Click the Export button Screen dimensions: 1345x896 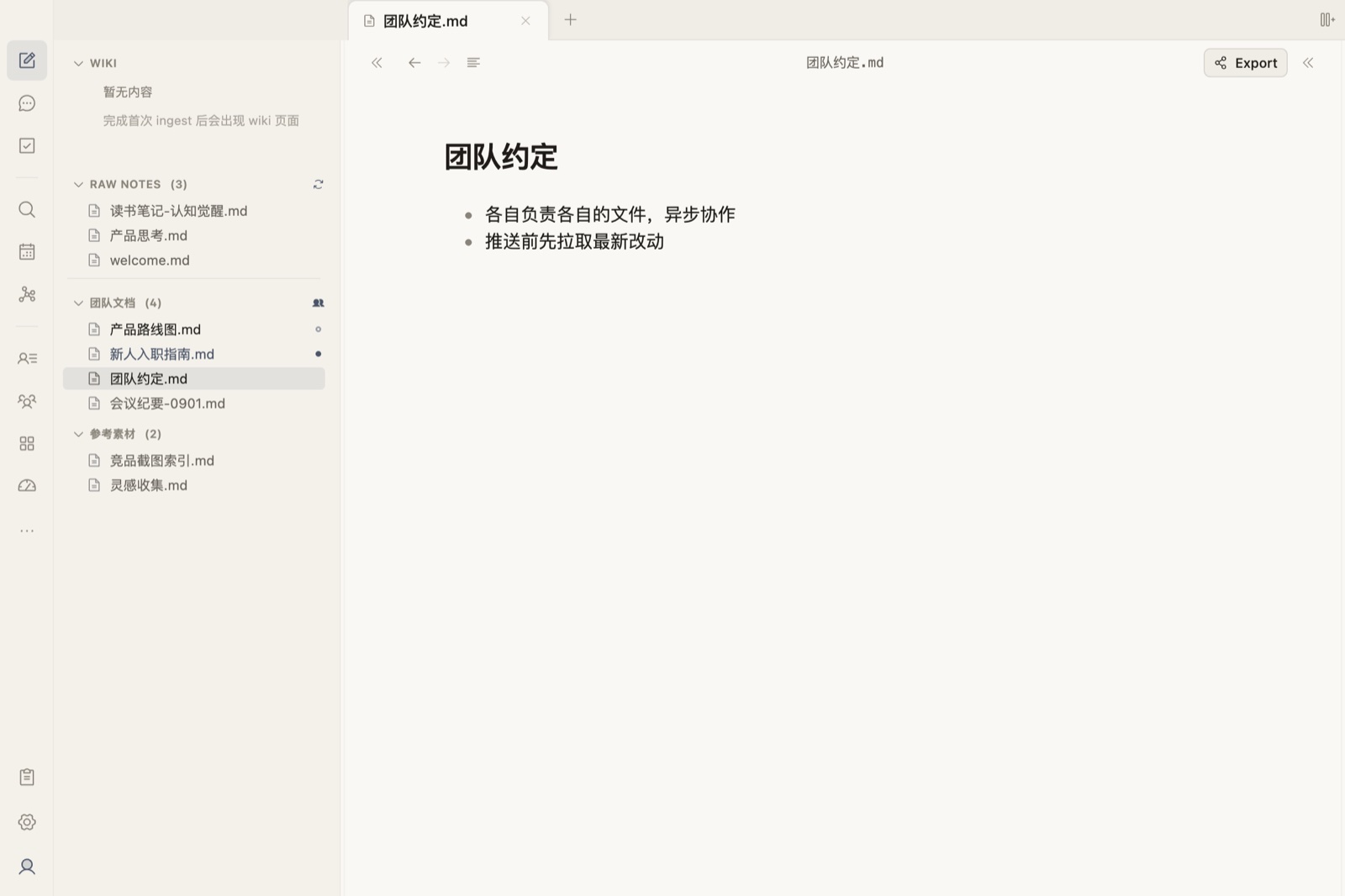[1245, 62]
